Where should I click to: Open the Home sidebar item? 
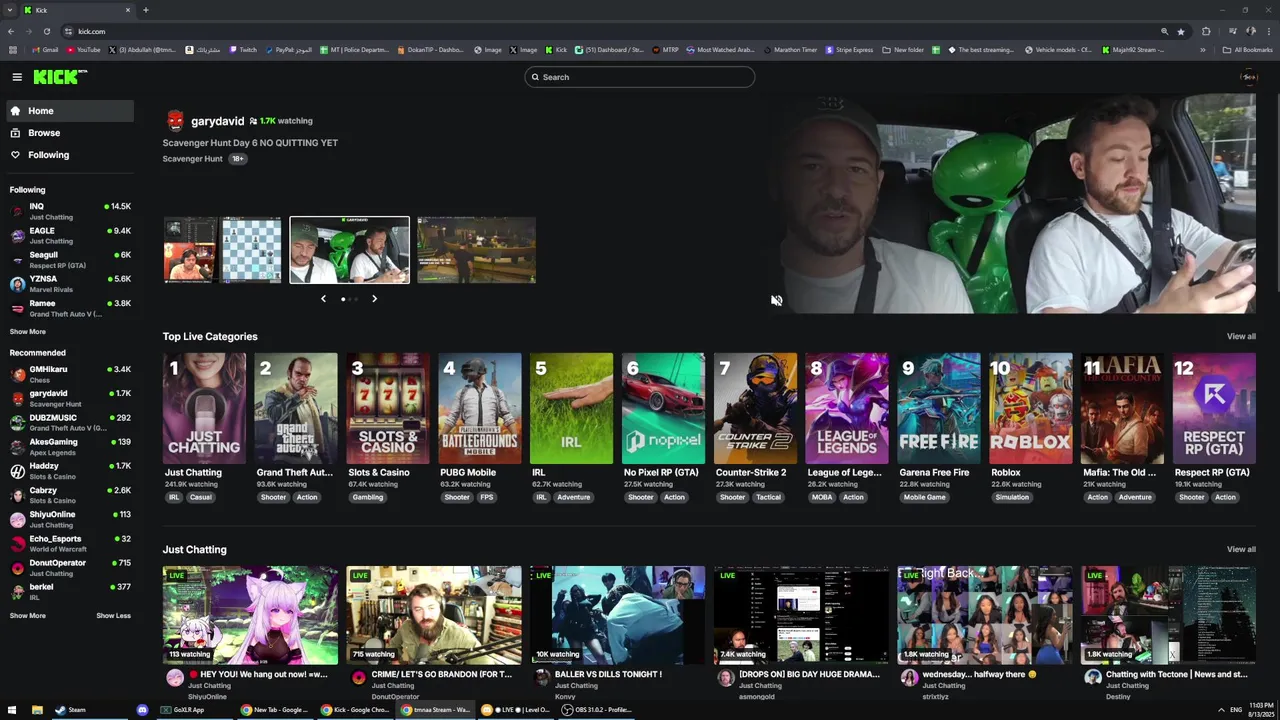point(69,111)
